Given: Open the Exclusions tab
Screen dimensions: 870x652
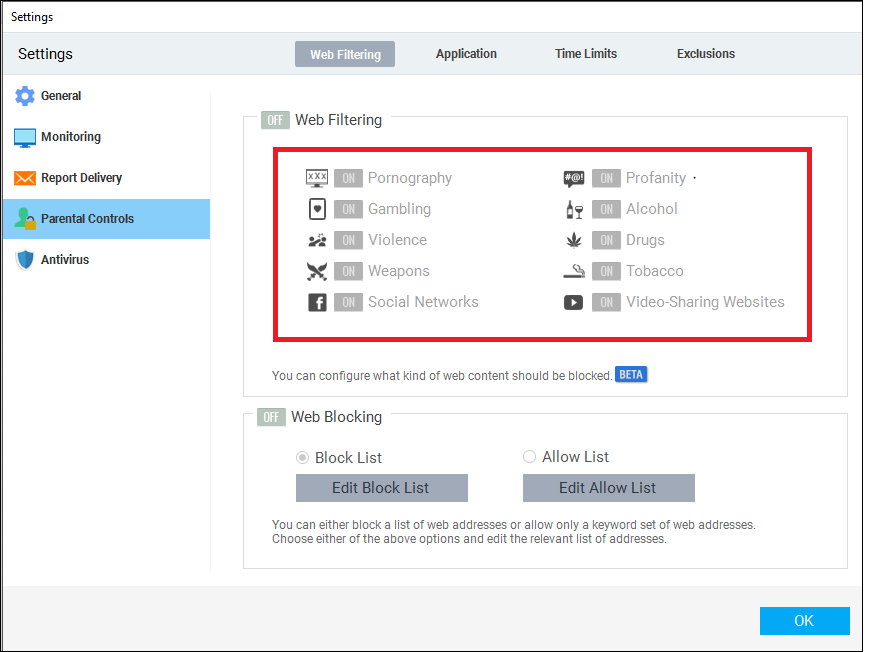Looking at the screenshot, I should click(x=706, y=54).
